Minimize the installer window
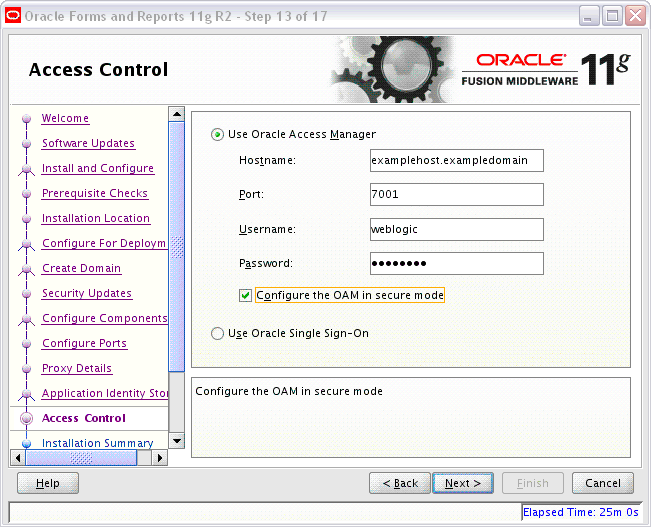 [x=589, y=16]
